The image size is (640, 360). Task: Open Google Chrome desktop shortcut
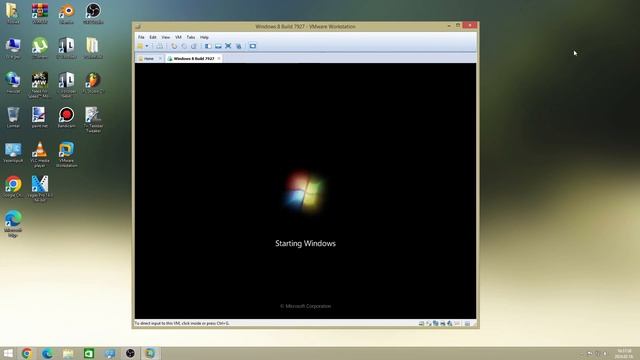(x=13, y=187)
